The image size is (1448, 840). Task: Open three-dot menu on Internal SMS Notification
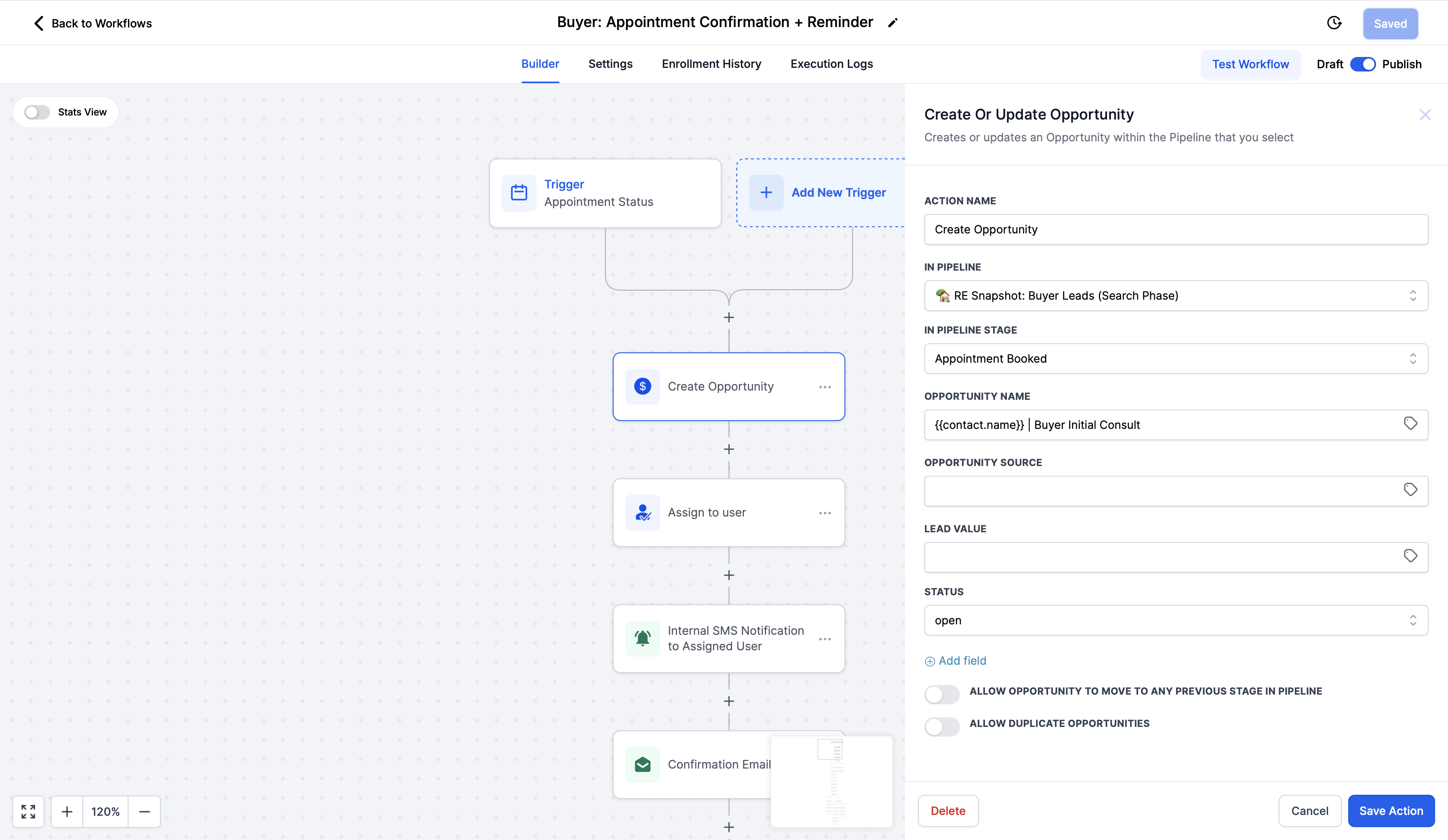[825, 639]
